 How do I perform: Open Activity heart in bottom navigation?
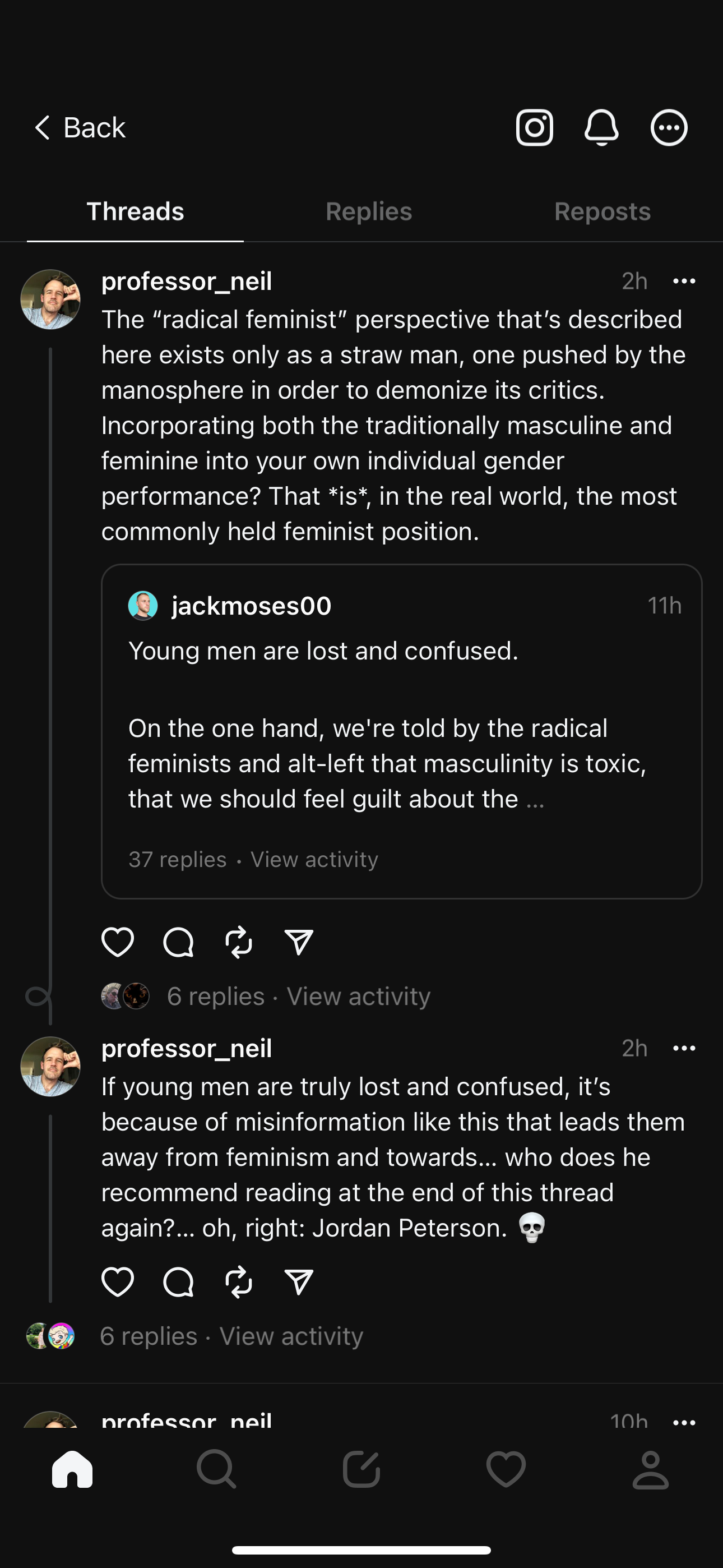click(506, 1469)
